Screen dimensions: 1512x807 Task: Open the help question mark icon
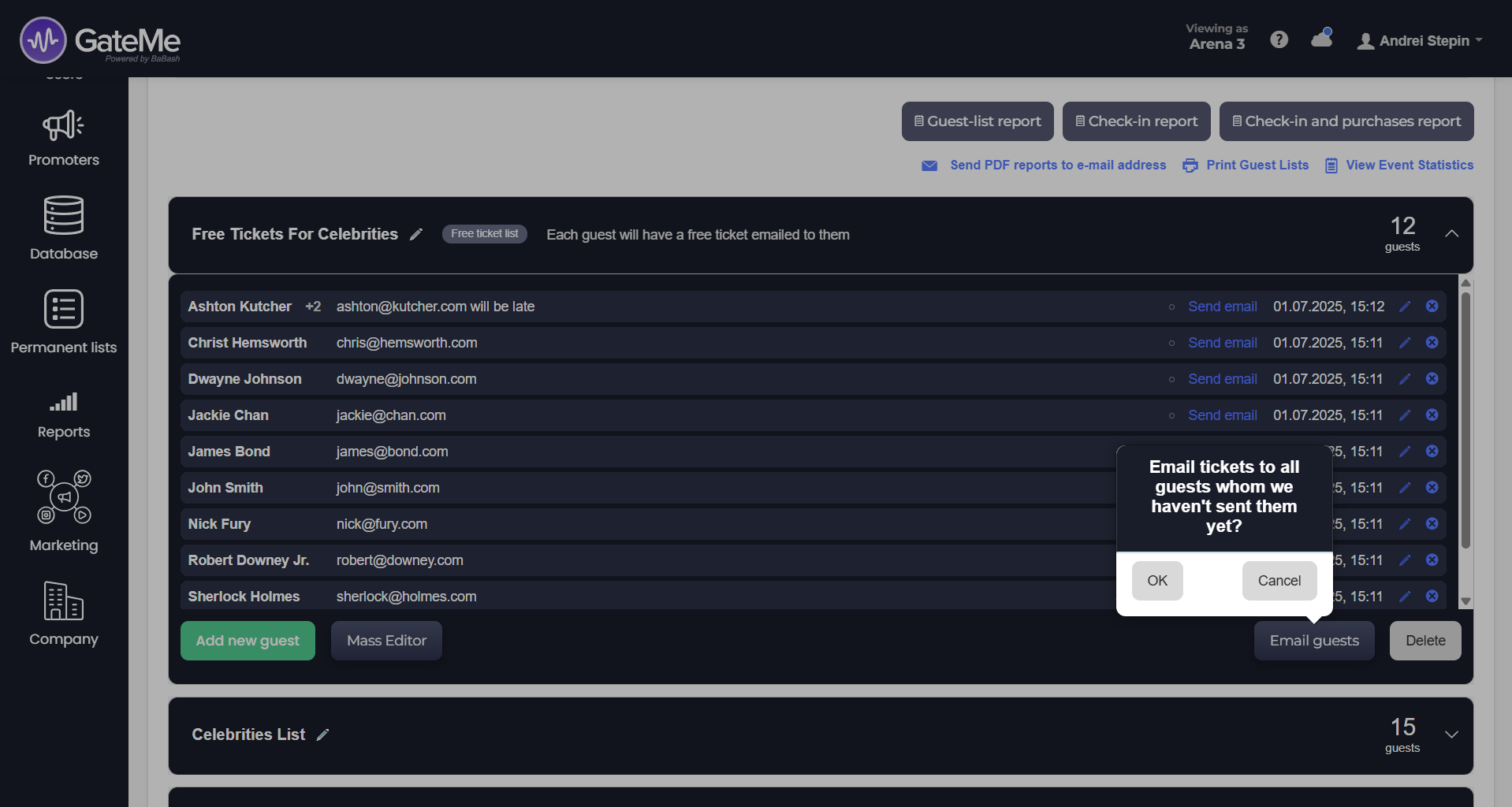click(x=1279, y=40)
